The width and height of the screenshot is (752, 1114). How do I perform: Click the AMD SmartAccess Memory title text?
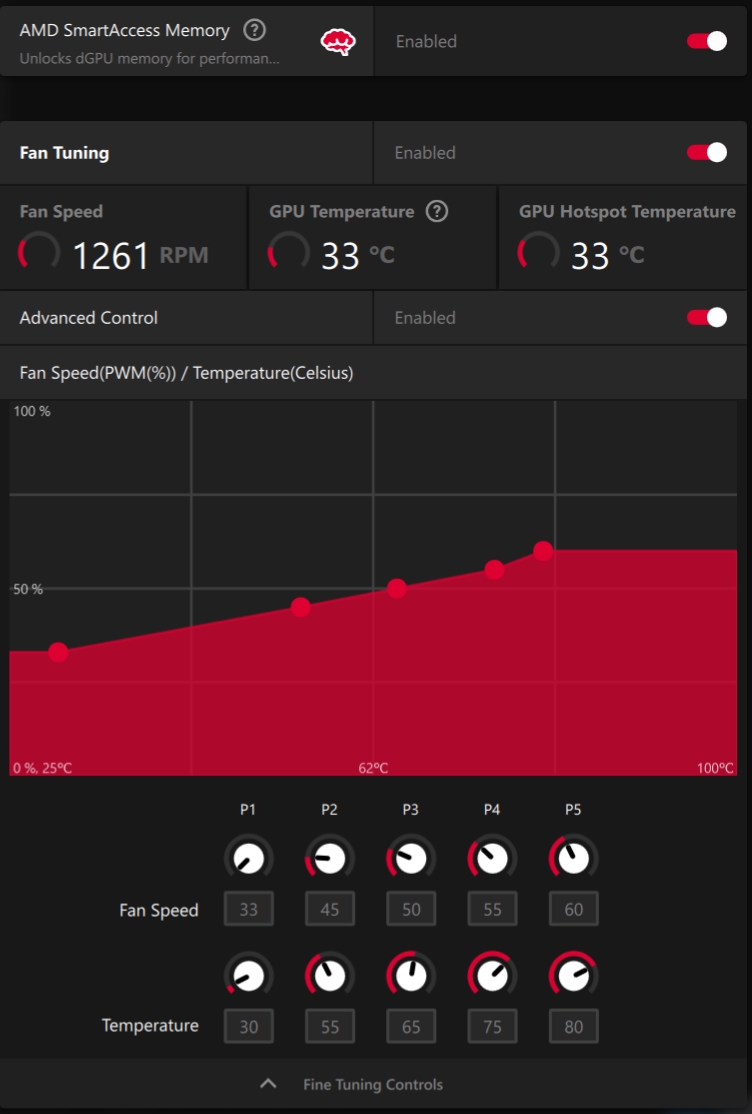tap(124, 31)
